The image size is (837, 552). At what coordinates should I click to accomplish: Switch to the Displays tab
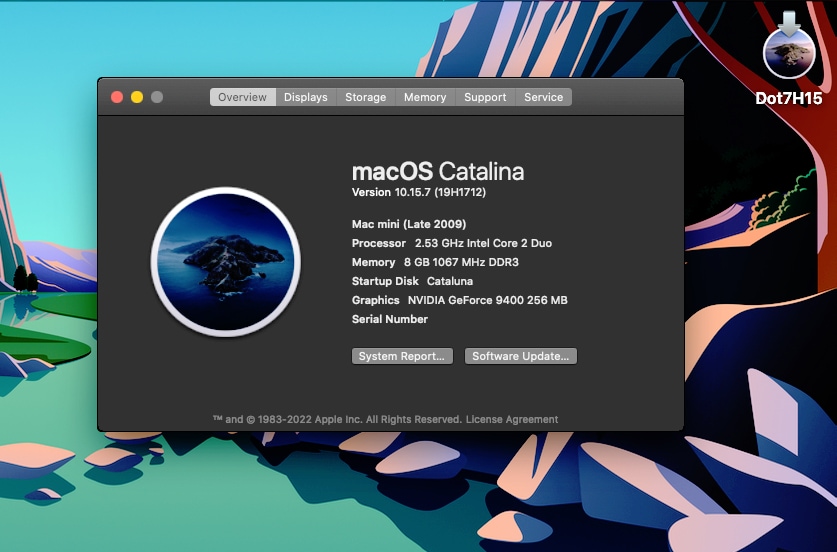coord(306,97)
